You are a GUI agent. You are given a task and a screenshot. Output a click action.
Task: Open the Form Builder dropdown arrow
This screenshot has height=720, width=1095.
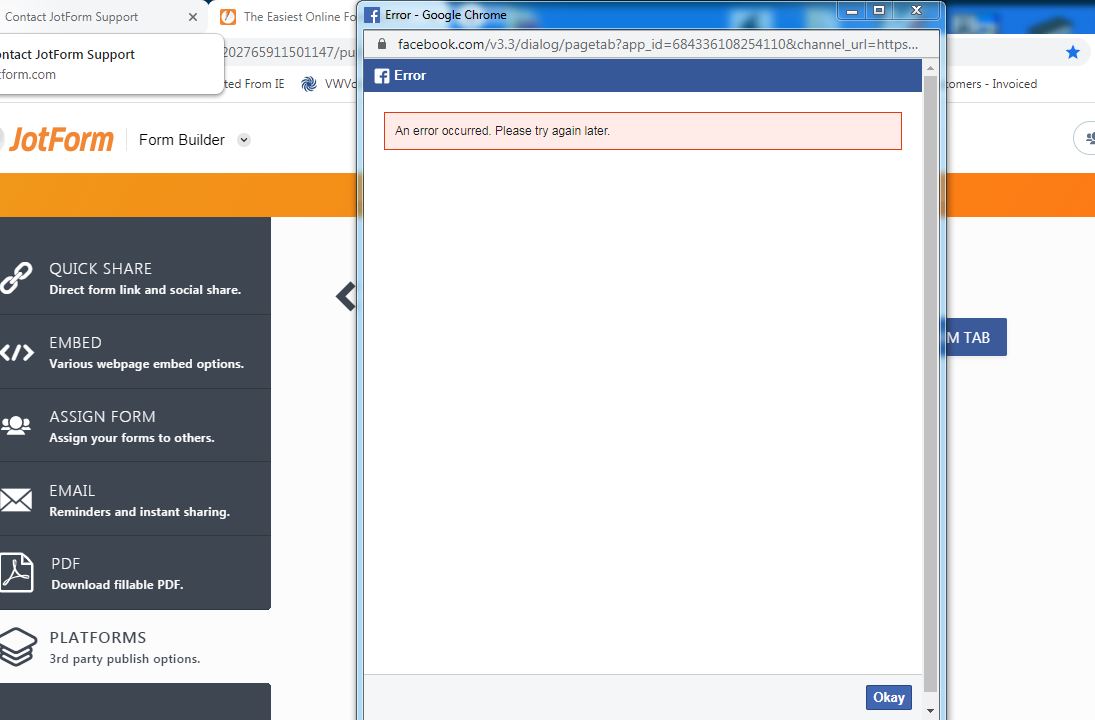[x=243, y=140]
